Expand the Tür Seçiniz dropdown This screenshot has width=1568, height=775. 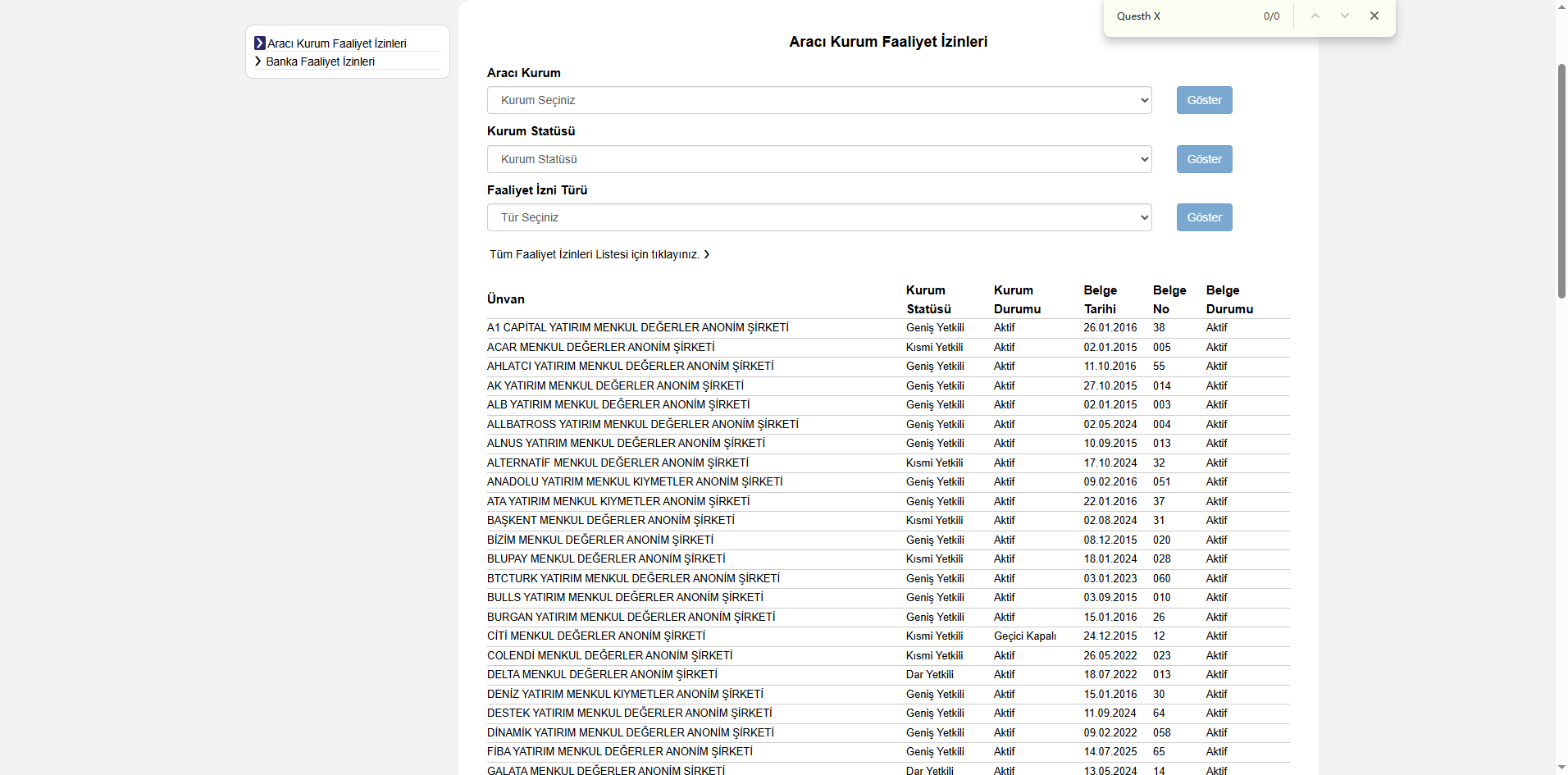point(818,217)
